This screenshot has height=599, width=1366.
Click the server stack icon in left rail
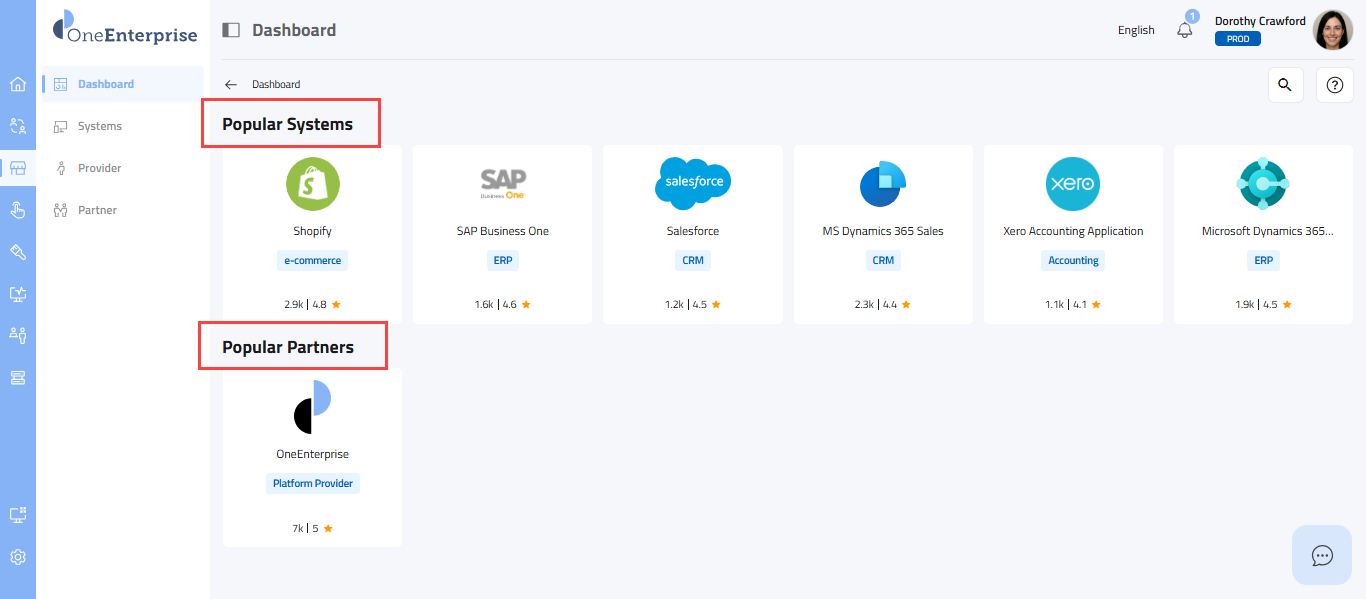17,378
